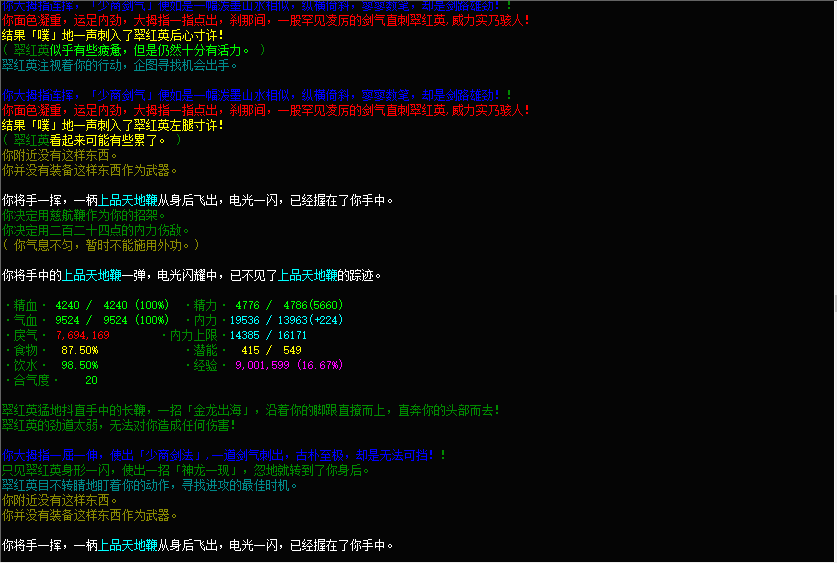This screenshot has width=837, height=563.
Task: Click the 你气息不匀 warning message
Action: click(x=100, y=245)
